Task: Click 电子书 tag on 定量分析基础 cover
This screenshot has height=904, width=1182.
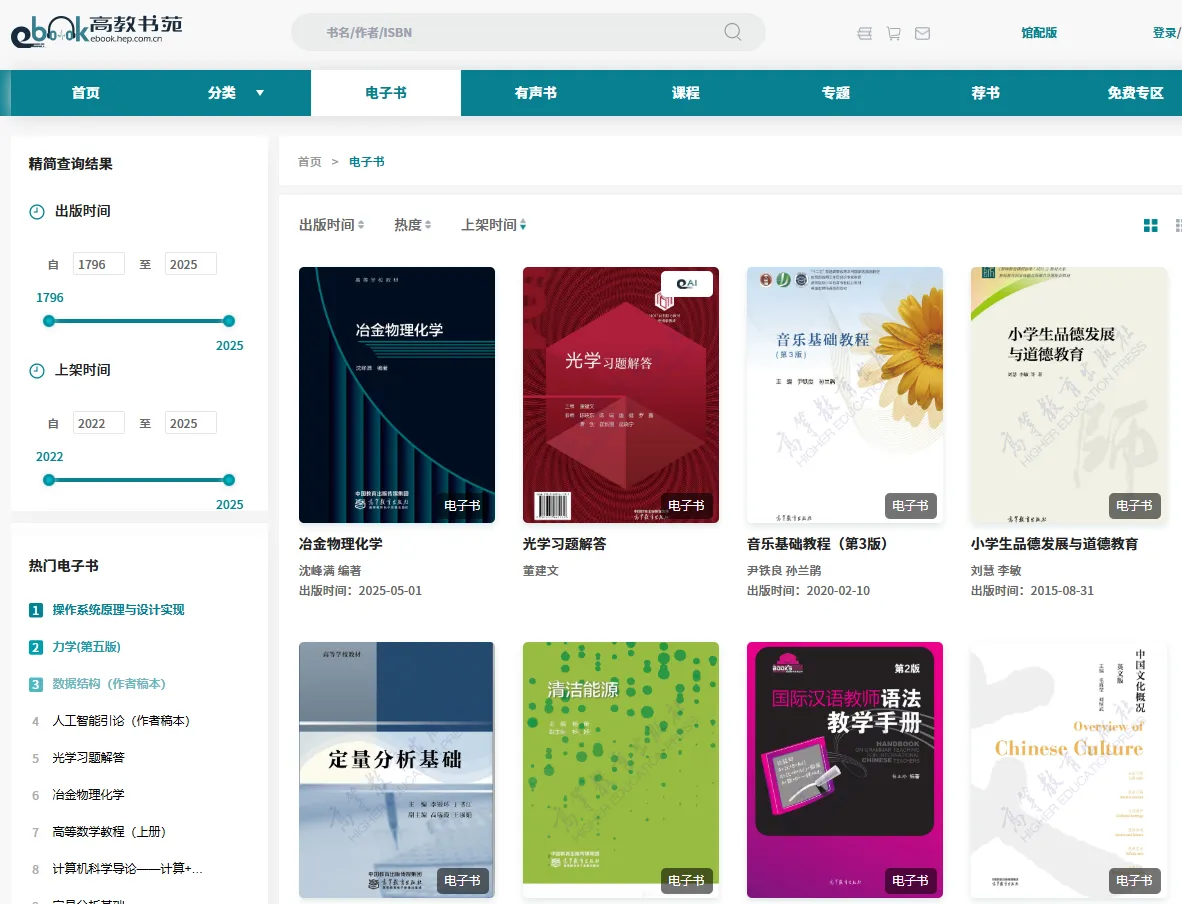Action: pyautogui.click(x=462, y=880)
